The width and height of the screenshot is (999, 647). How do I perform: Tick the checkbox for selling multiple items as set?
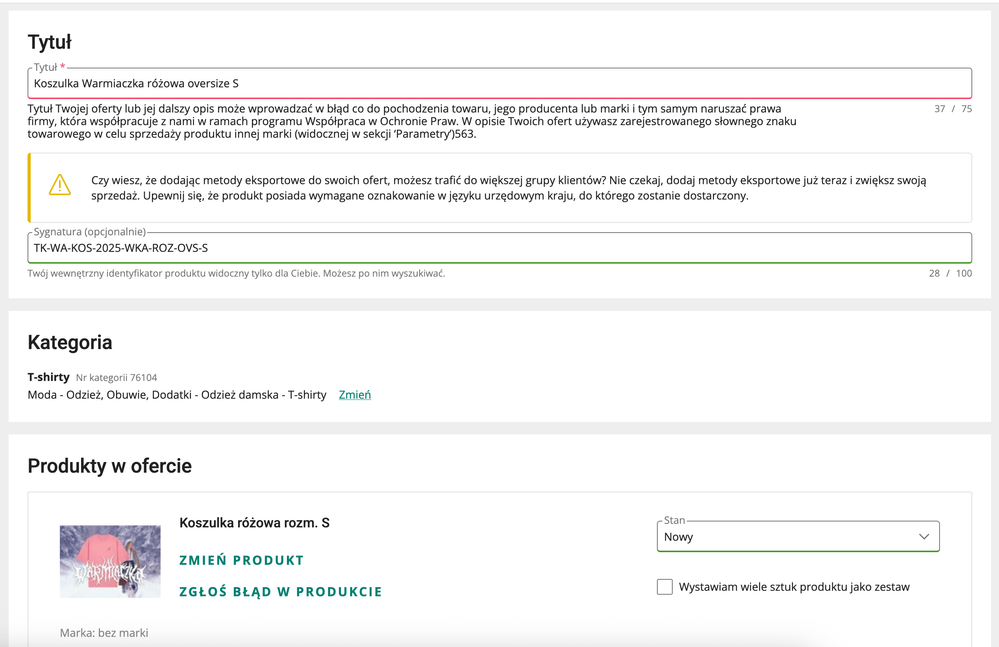click(x=665, y=587)
